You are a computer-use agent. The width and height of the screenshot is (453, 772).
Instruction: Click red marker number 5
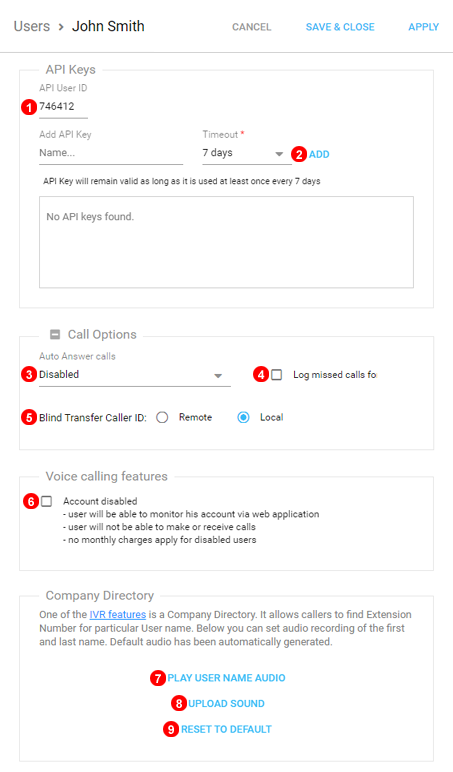[29, 418]
